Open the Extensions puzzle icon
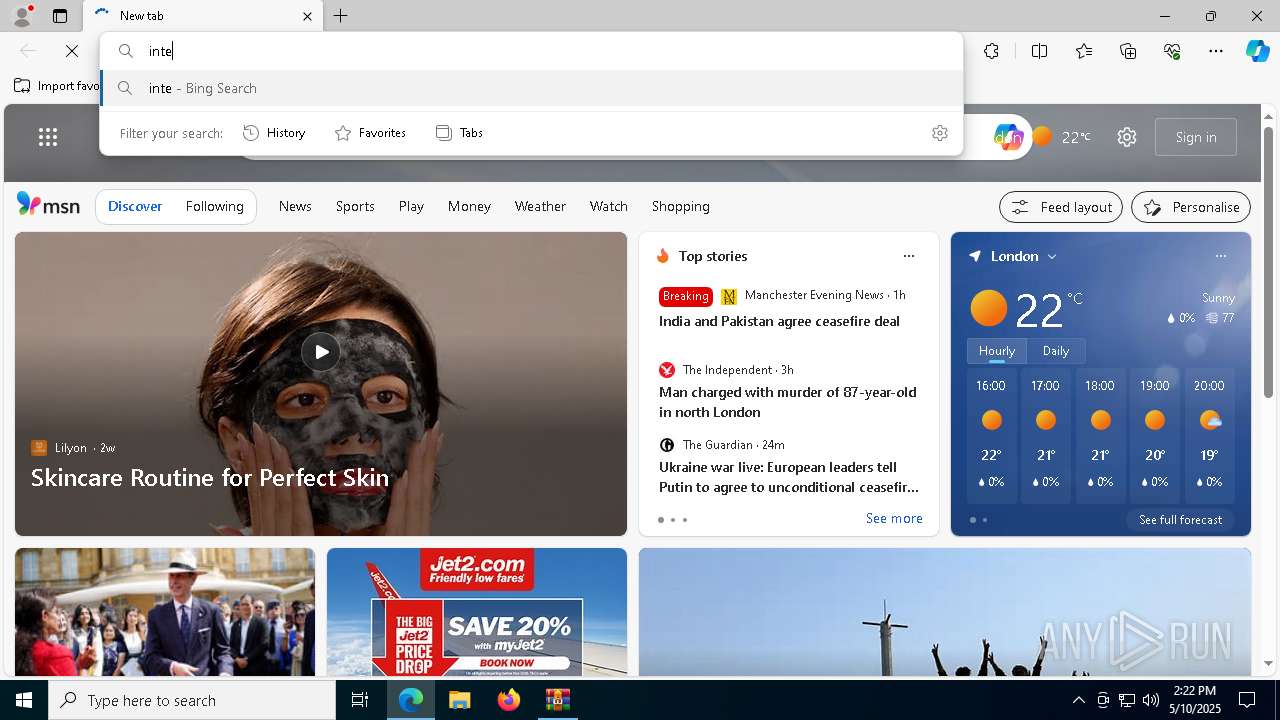This screenshot has width=1280, height=720. [x=991, y=51]
